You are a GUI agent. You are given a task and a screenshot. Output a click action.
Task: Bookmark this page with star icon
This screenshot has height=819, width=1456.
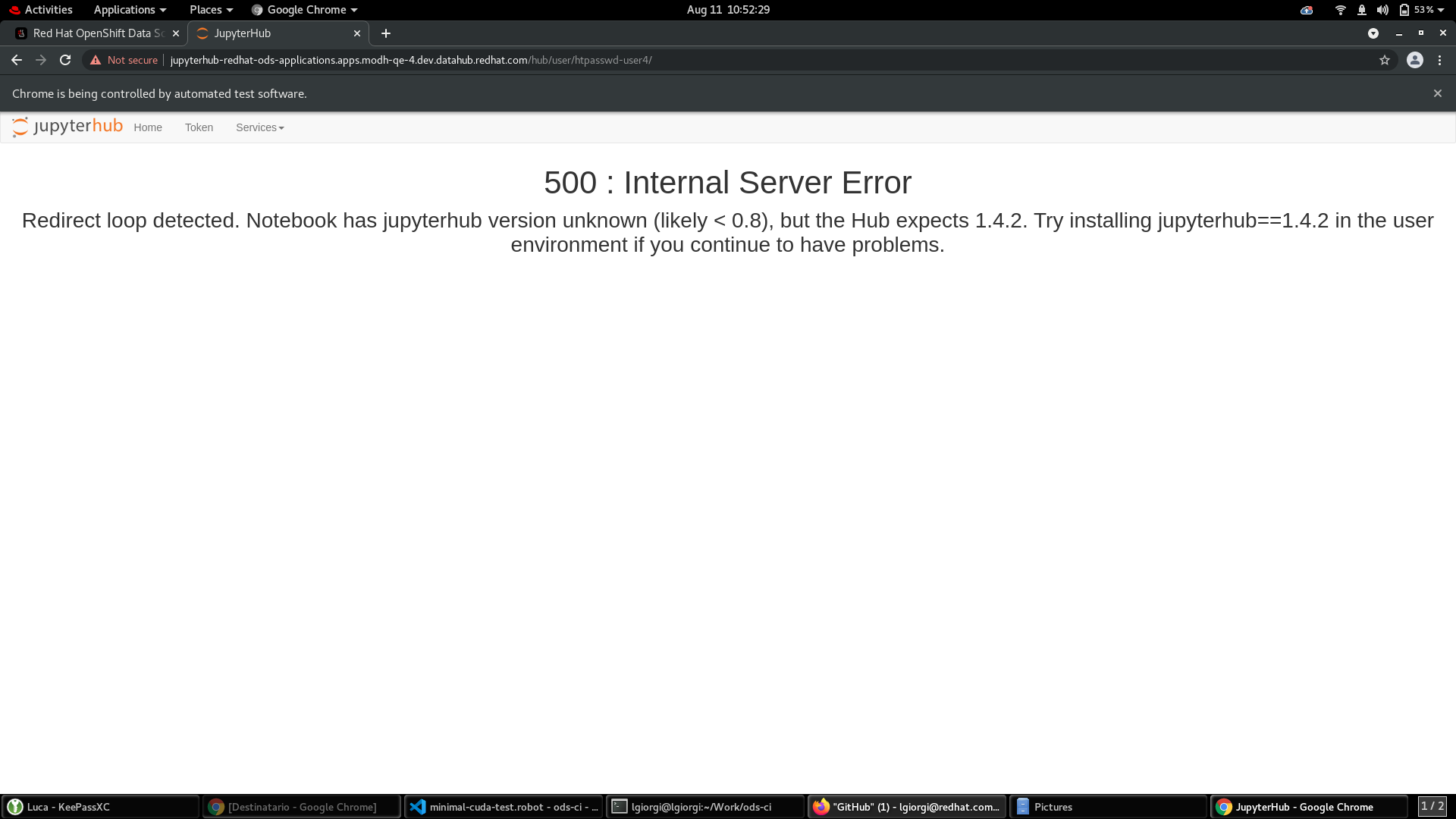pos(1385,60)
